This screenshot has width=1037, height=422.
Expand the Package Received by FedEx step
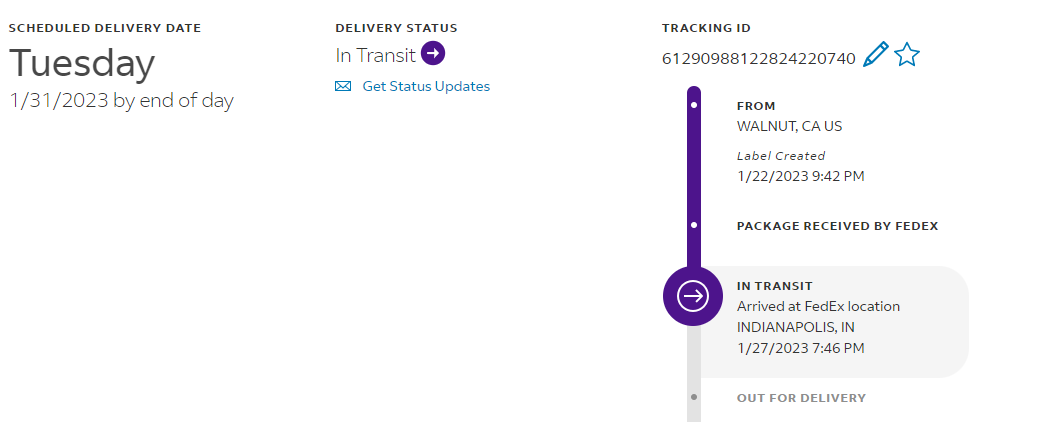[x=837, y=226]
